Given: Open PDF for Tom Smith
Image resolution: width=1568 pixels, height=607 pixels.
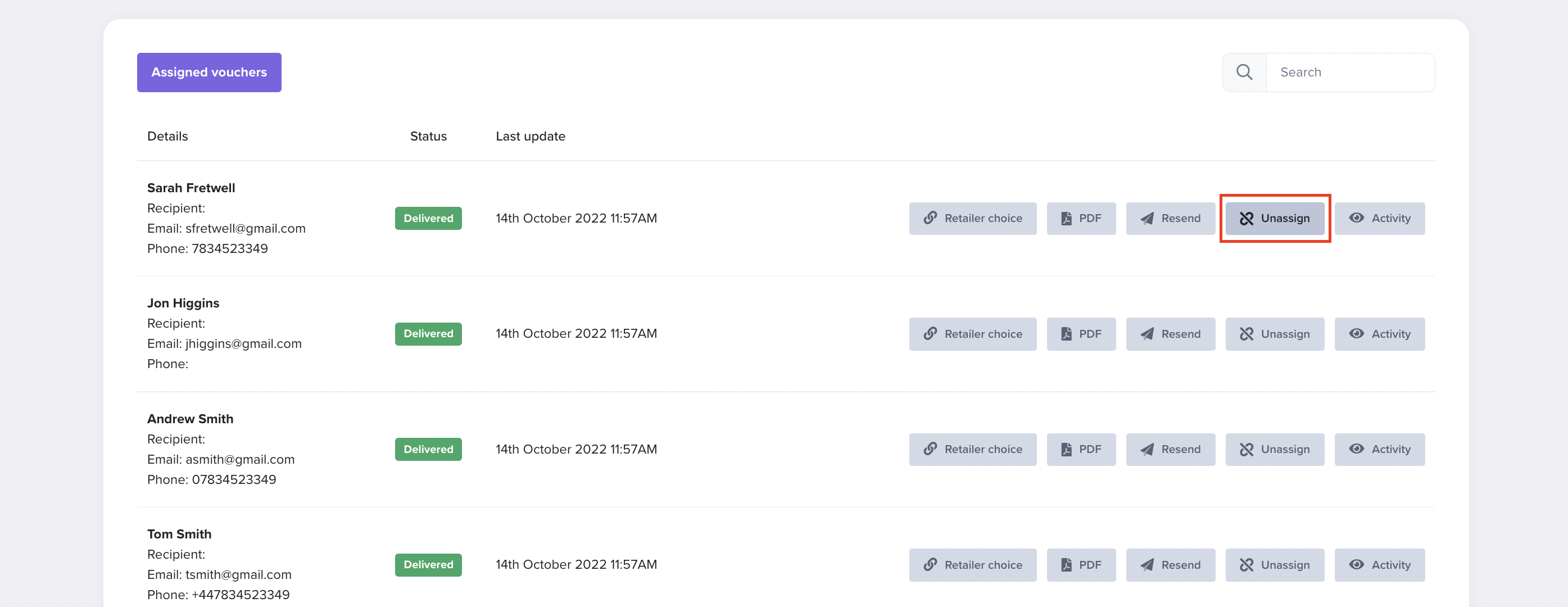Looking at the screenshot, I should (1081, 564).
